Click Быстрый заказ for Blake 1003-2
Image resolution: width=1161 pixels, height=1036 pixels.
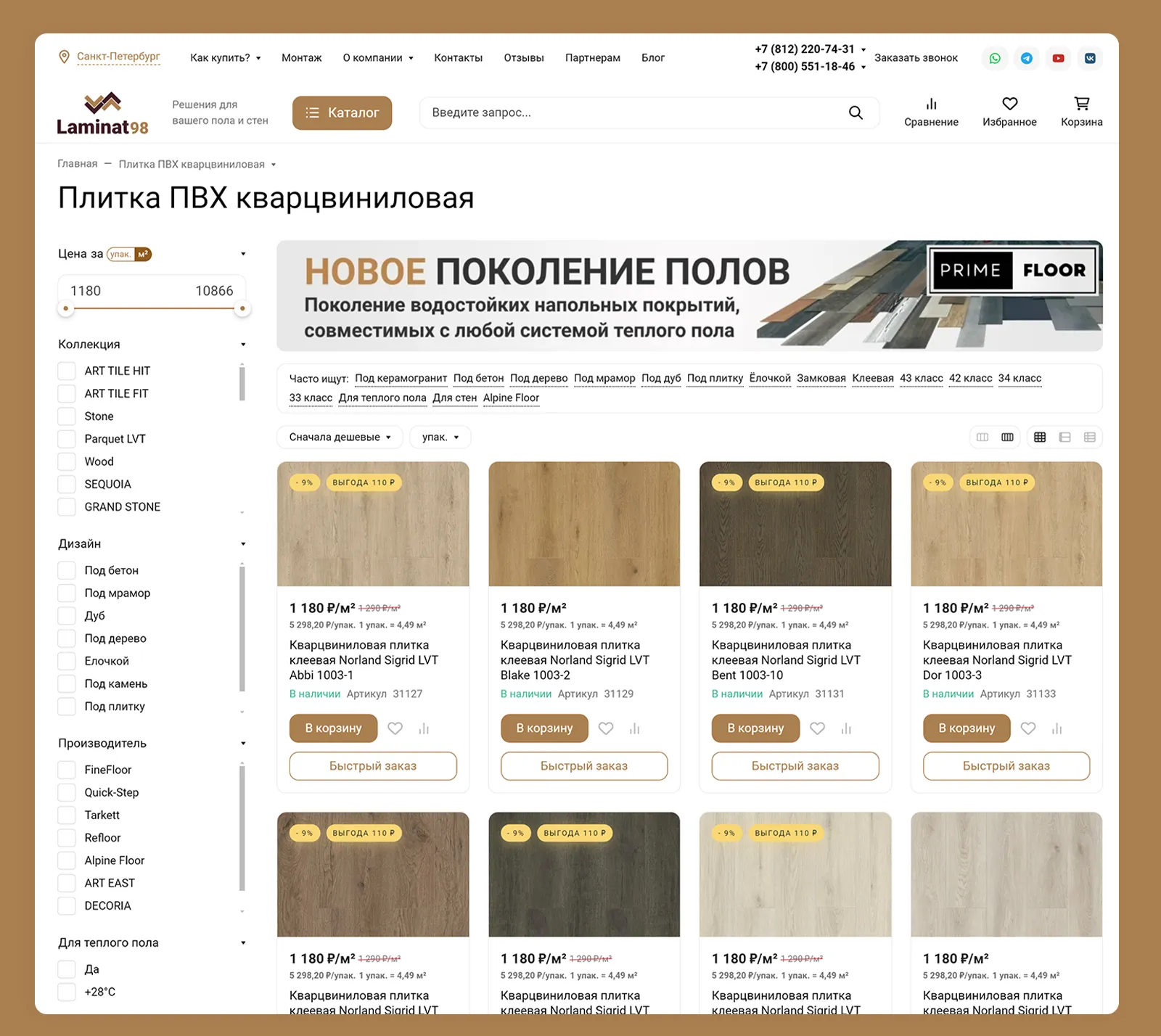583,766
